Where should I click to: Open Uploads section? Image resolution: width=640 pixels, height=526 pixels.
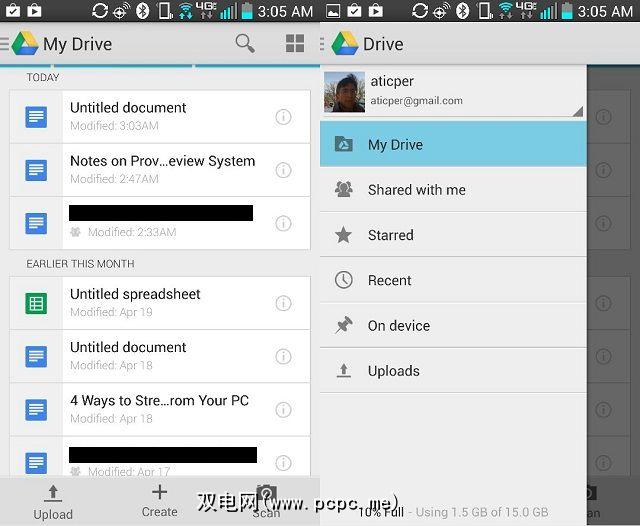(453, 371)
